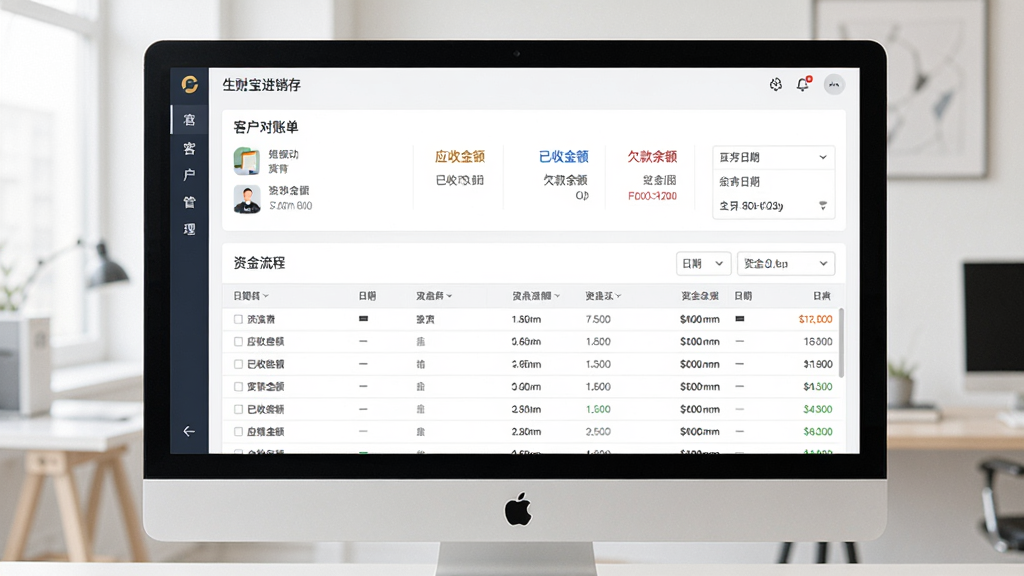Select the highlighted sidebar item

[189, 120]
